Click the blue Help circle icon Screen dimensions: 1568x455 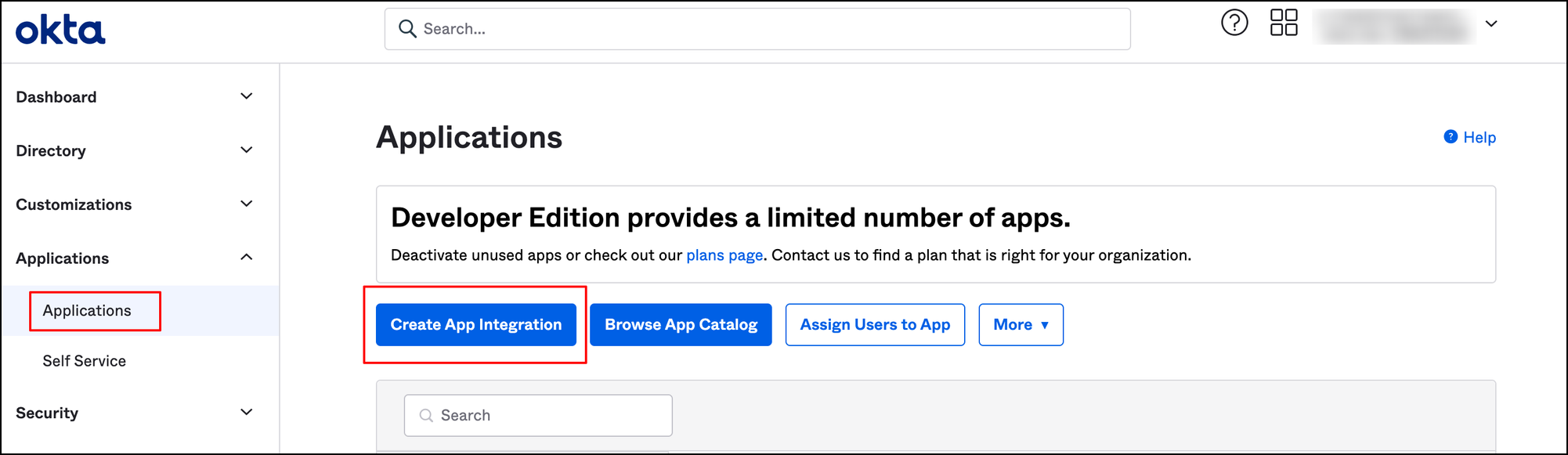point(1451,137)
